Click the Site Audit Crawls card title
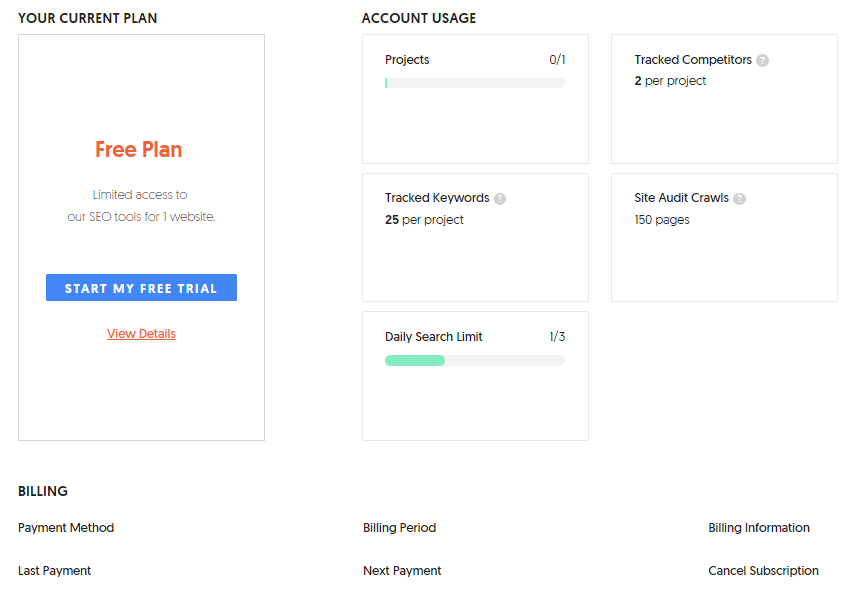The height and width of the screenshot is (589, 854). click(x=681, y=198)
